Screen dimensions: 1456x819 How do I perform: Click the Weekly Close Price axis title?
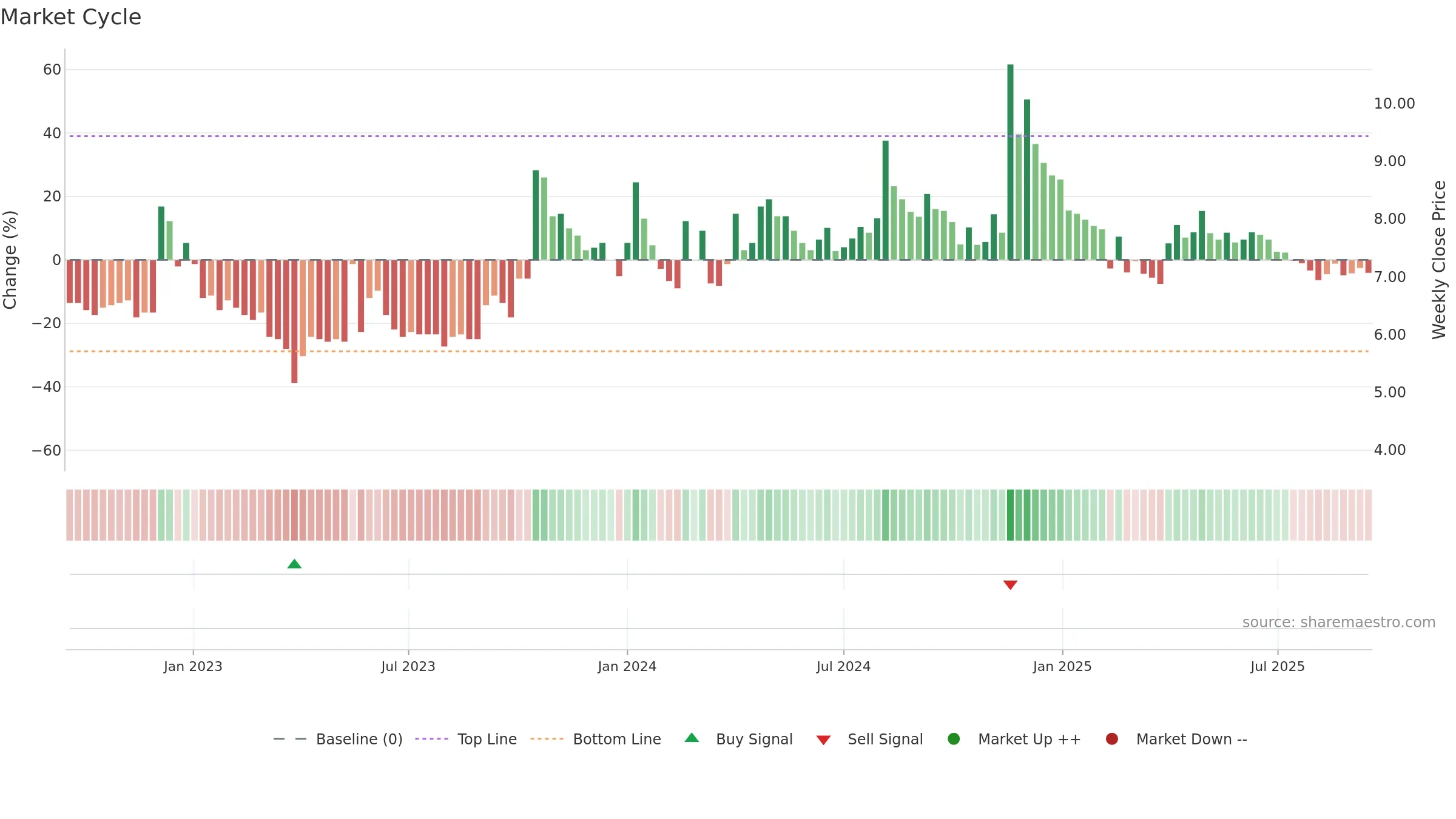click(1439, 260)
